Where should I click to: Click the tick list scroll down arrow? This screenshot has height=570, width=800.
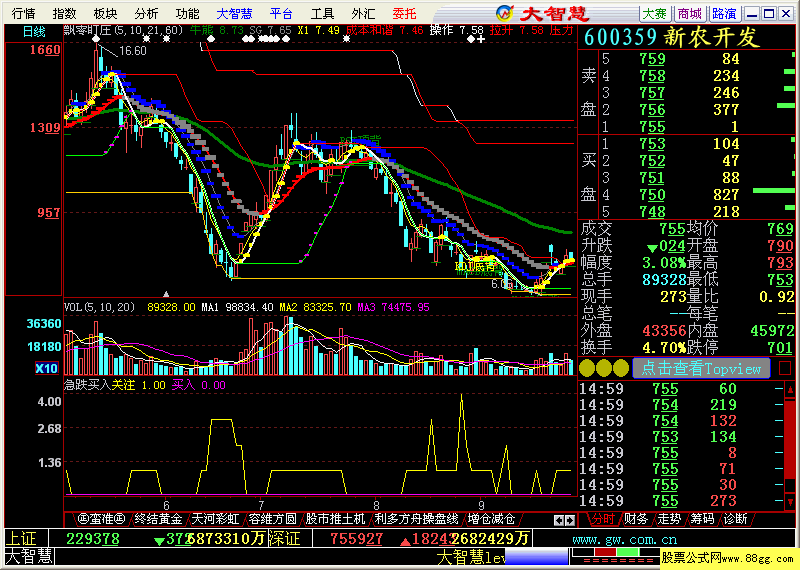(x=790, y=501)
